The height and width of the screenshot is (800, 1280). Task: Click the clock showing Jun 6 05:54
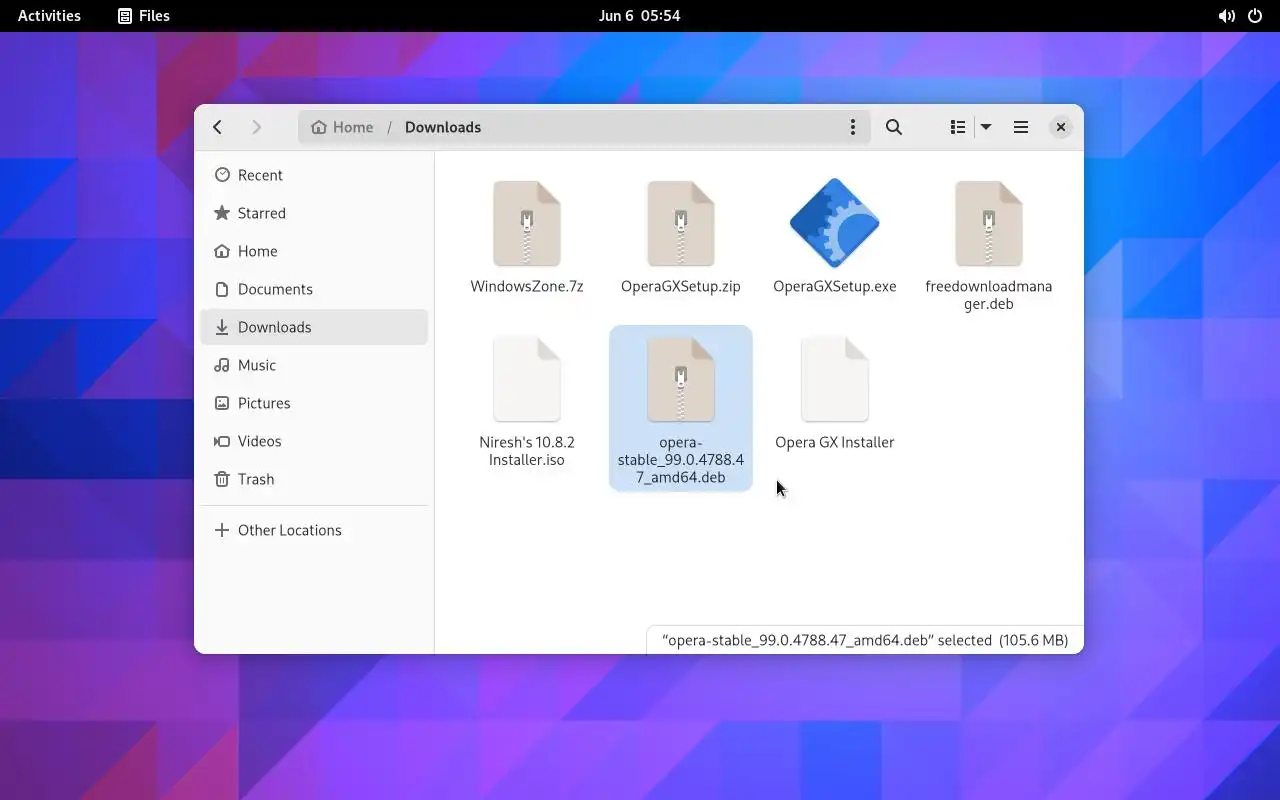click(x=639, y=16)
